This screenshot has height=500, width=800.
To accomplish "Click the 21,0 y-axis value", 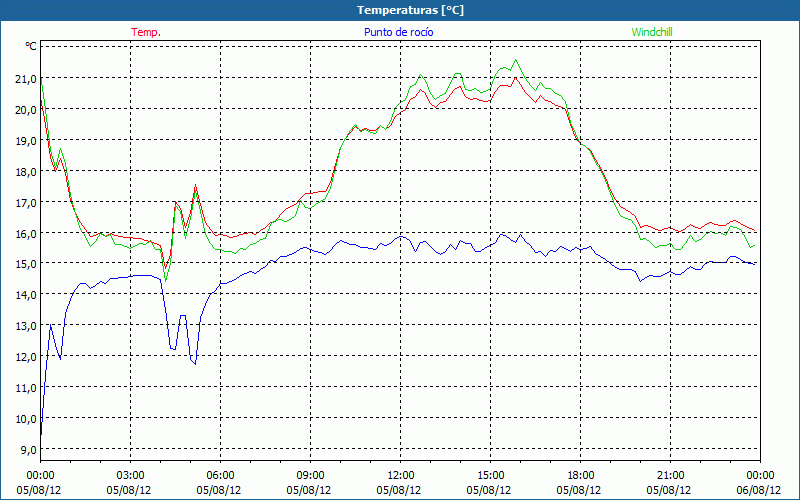I will (27, 79).
